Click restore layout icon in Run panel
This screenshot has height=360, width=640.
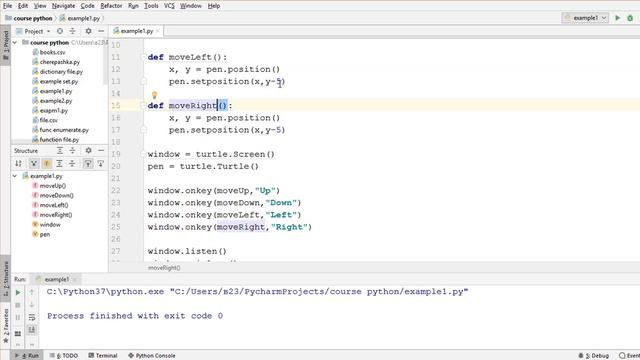point(18,333)
